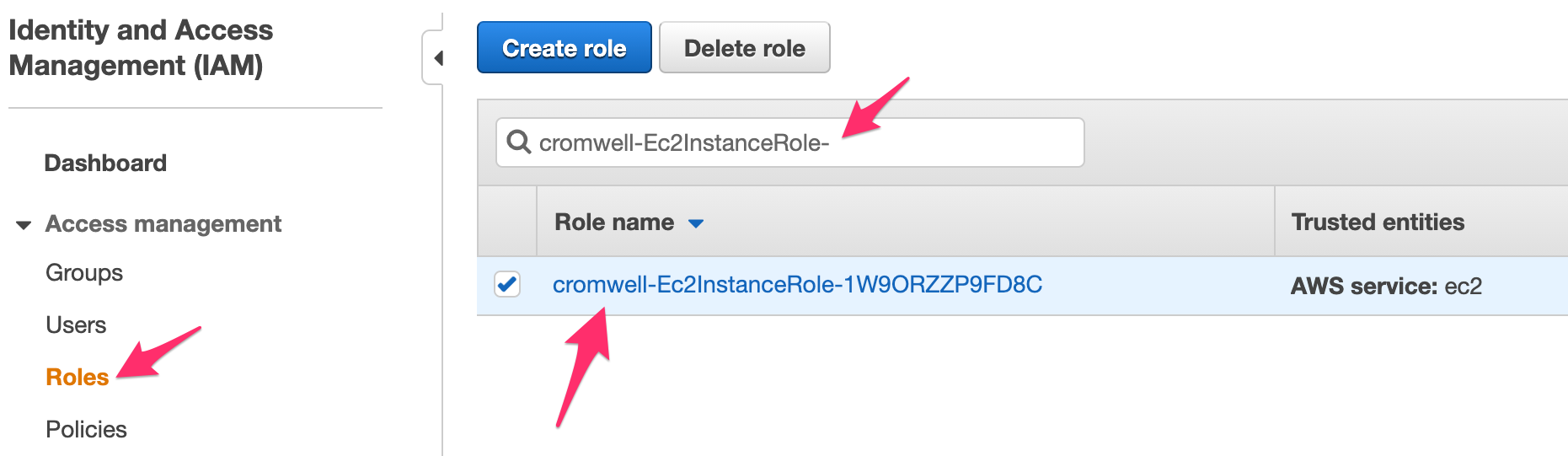Collapse the Access management triangle
Viewport: 1568px width, 456px height.
(x=24, y=225)
